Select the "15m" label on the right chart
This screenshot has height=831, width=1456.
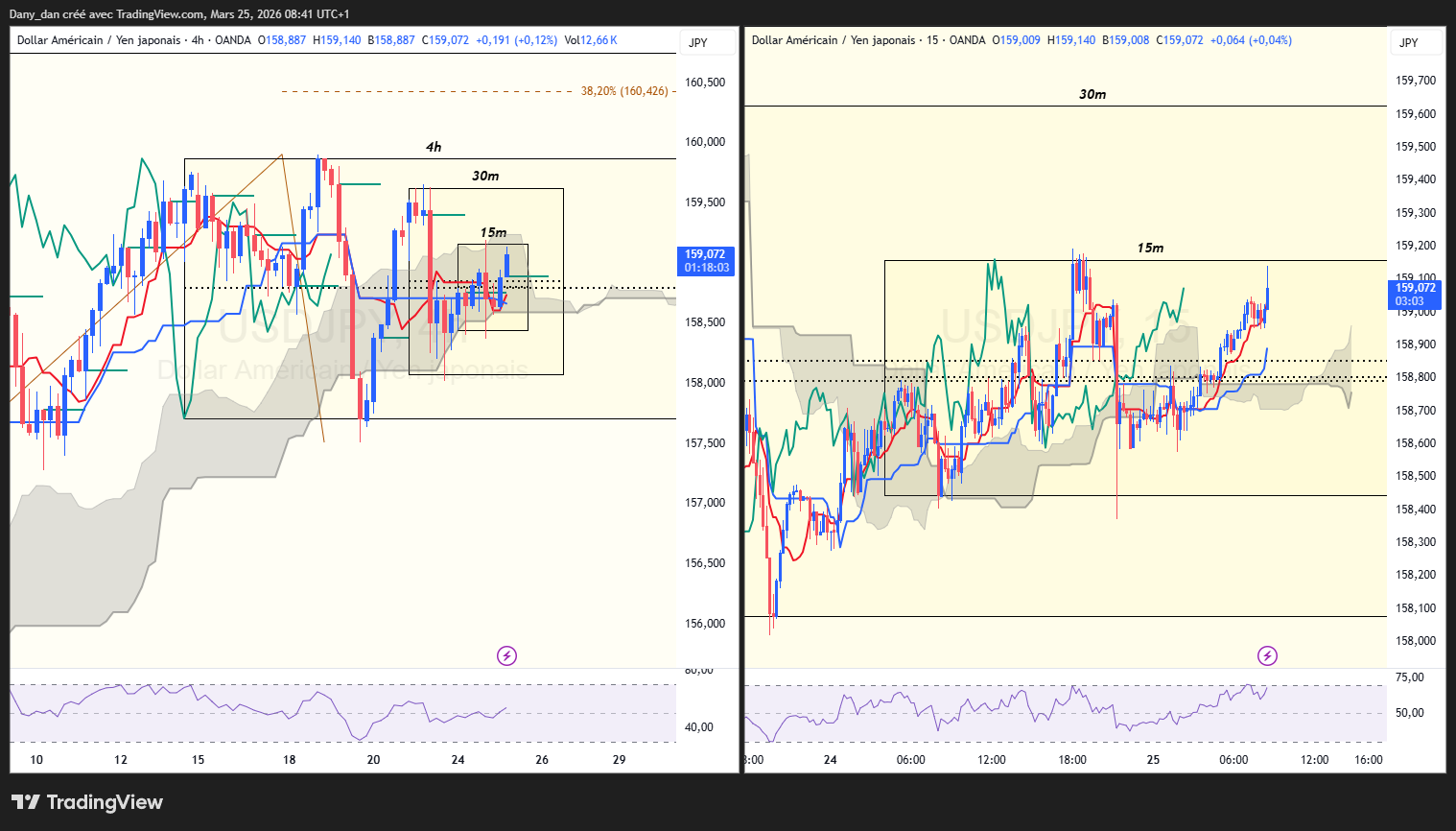coord(1150,248)
